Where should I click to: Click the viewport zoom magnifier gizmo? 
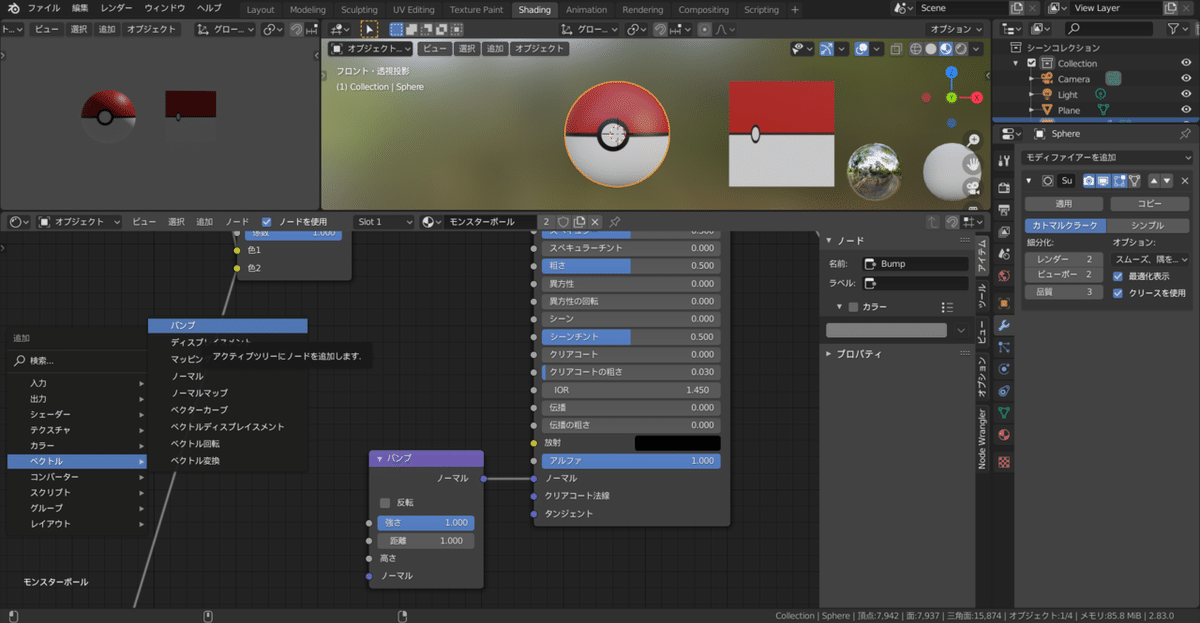(x=972, y=141)
